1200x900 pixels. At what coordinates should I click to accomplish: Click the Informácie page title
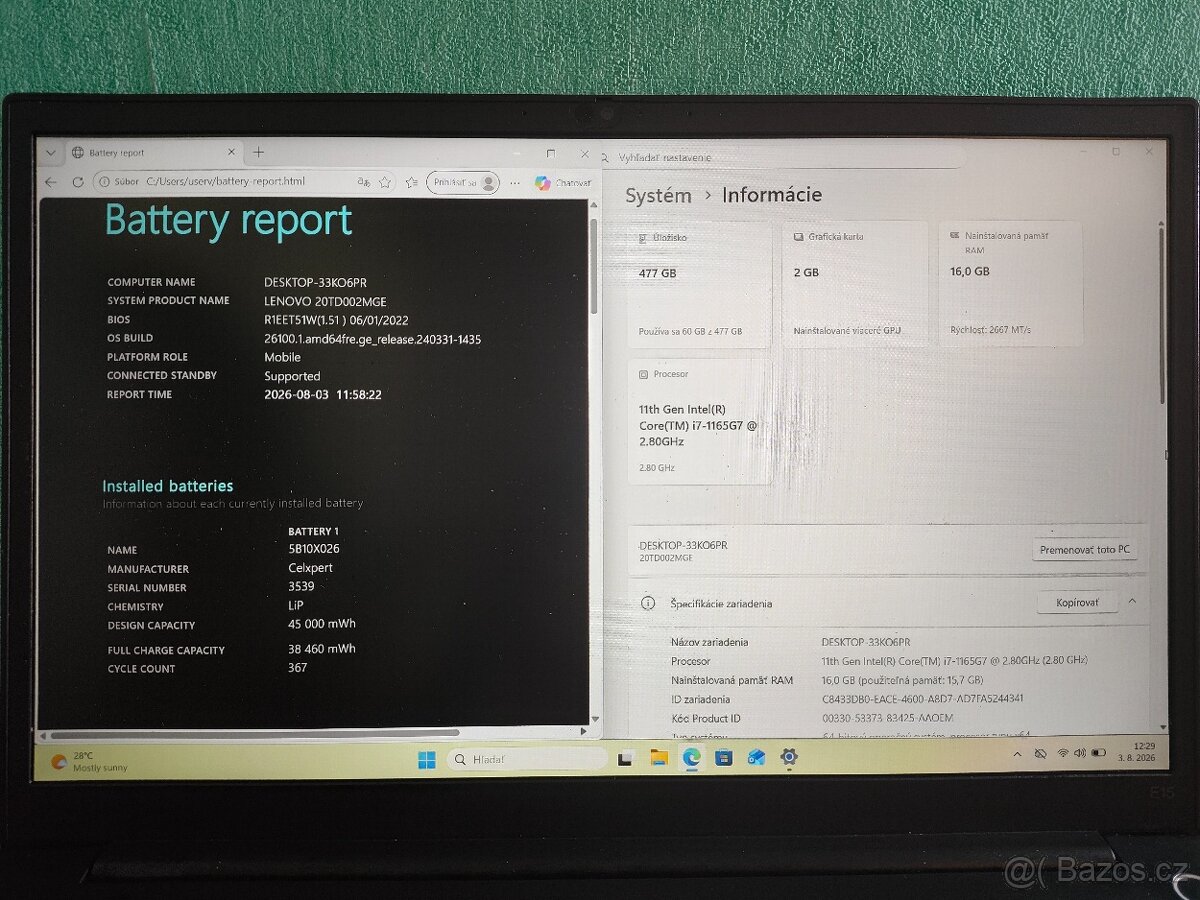[772, 195]
